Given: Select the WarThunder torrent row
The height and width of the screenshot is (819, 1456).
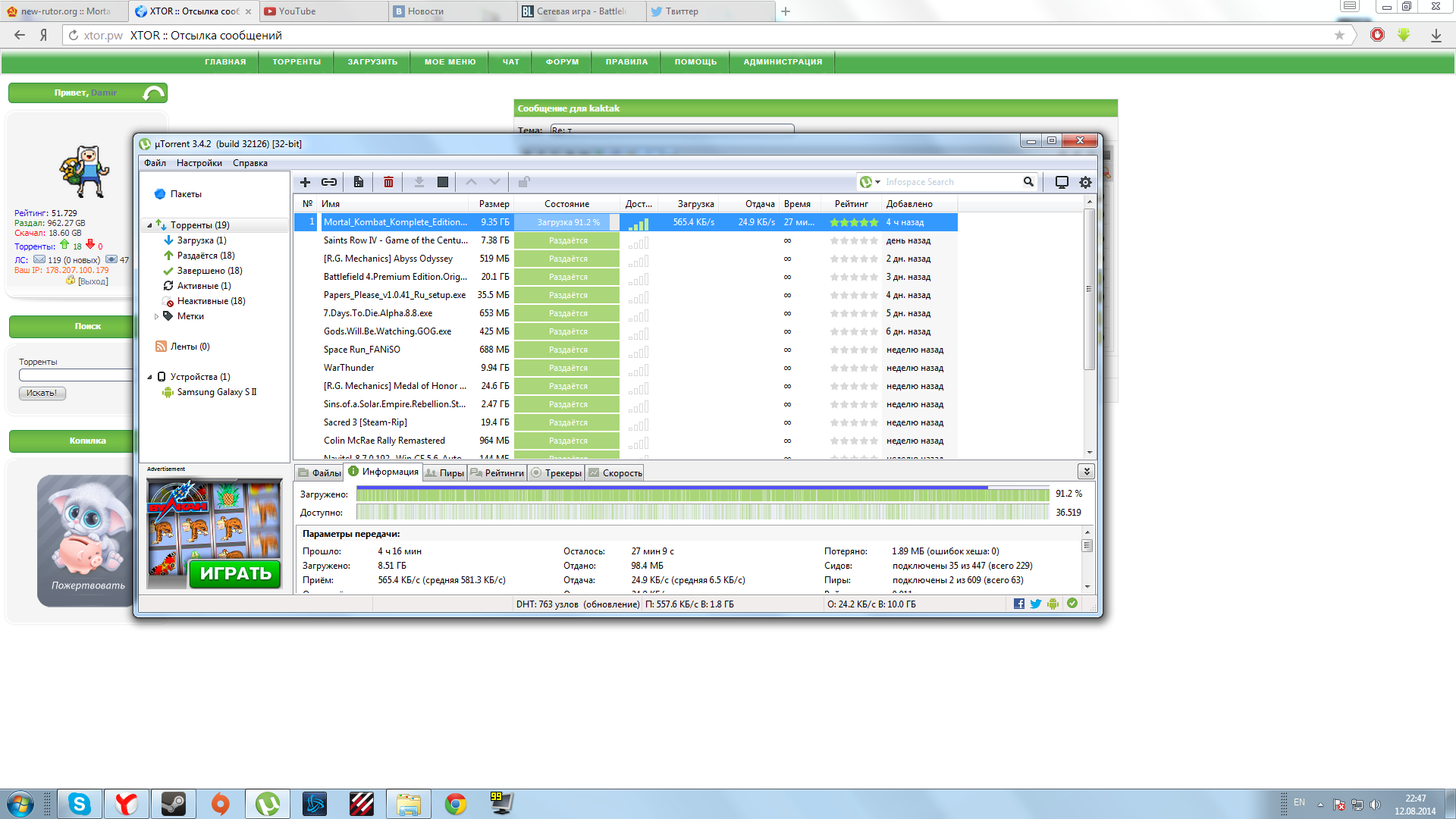Looking at the screenshot, I should pyautogui.click(x=626, y=368).
